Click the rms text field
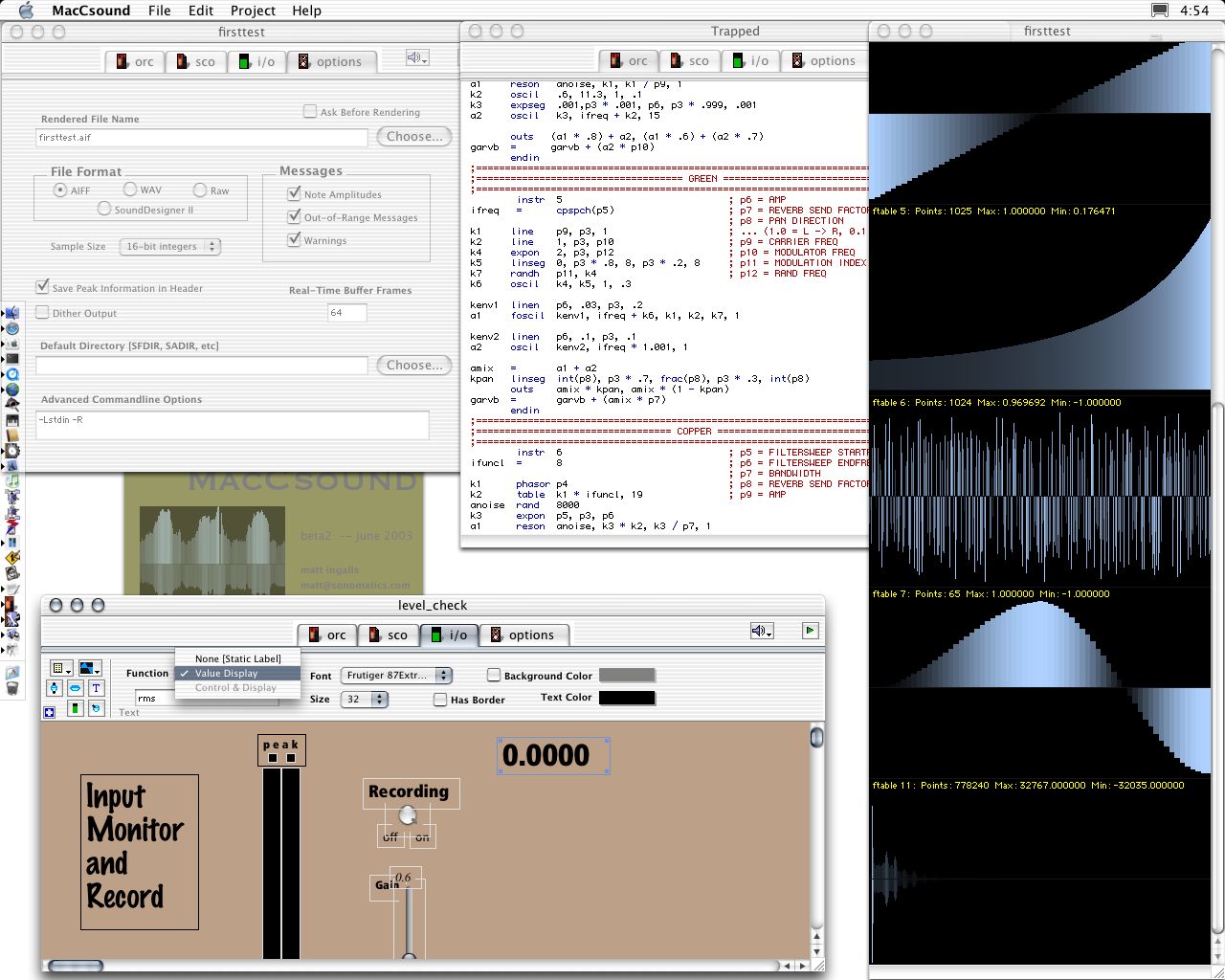Image resolution: width=1225 pixels, height=980 pixels. pyautogui.click(x=206, y=699)
